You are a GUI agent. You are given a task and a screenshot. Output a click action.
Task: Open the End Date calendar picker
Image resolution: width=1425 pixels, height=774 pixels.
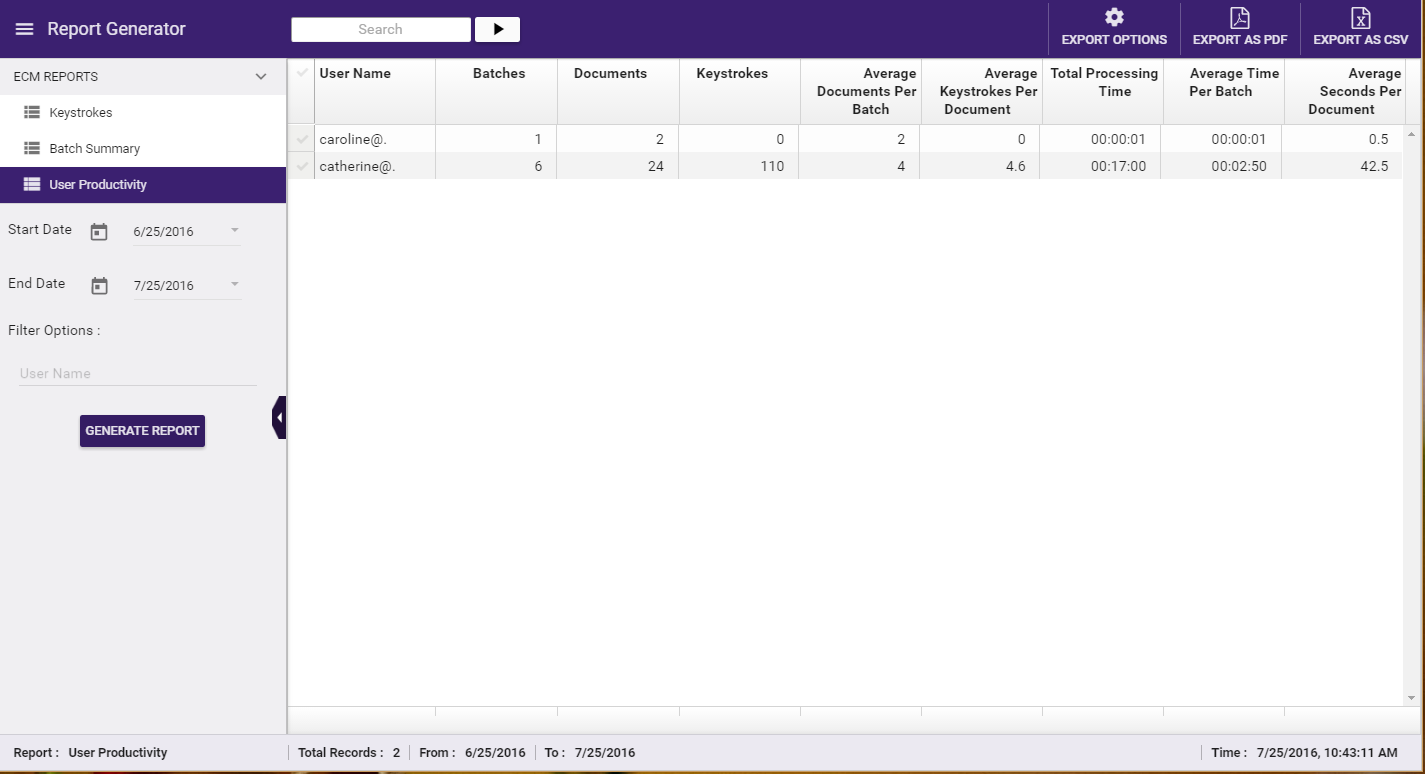(99, 286)
